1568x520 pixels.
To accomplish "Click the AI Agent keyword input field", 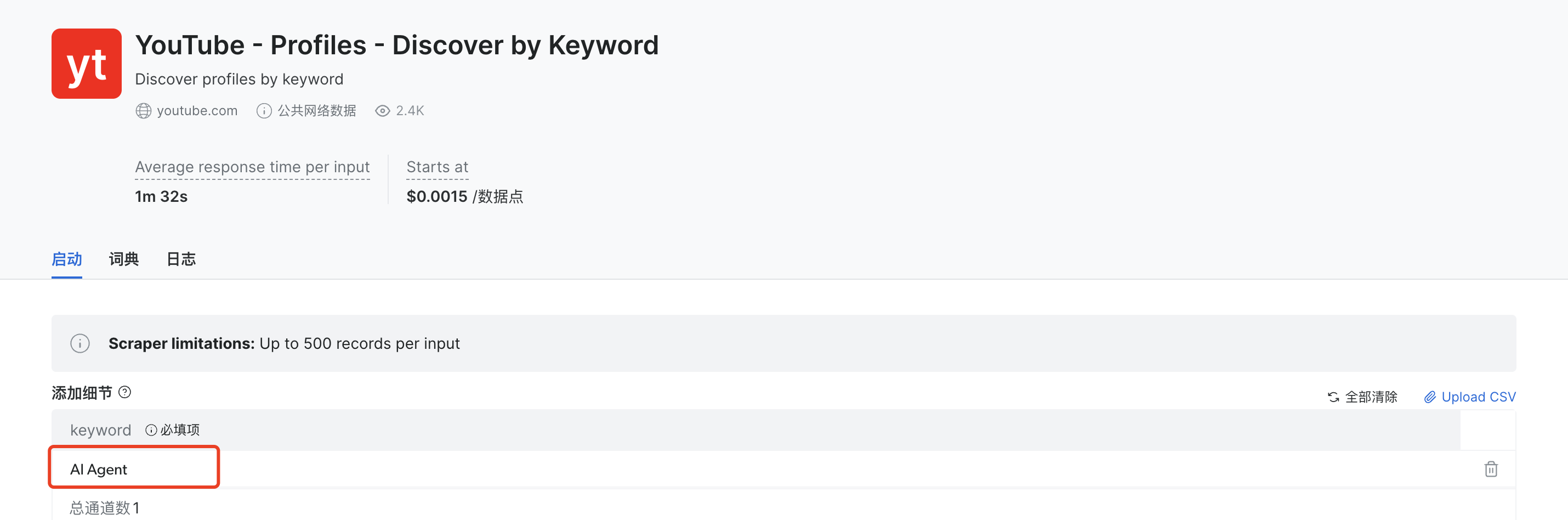I will point(134,470).
